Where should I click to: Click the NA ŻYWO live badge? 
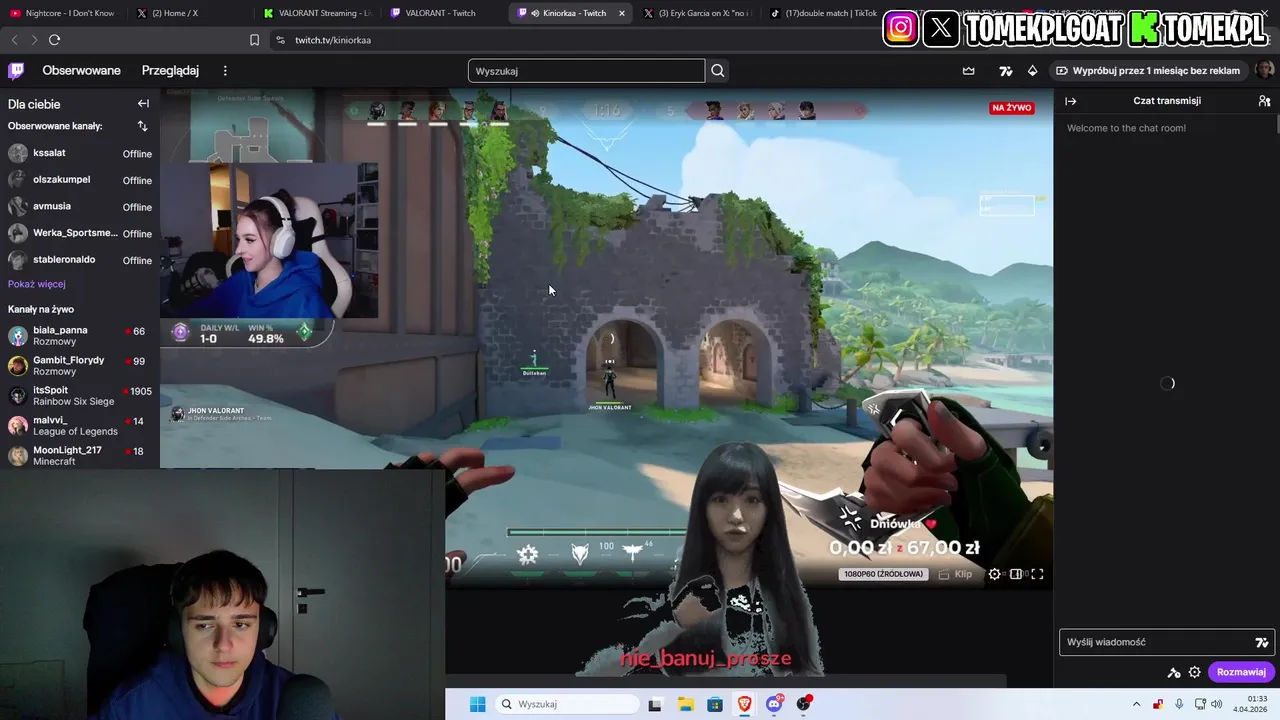1012,108
